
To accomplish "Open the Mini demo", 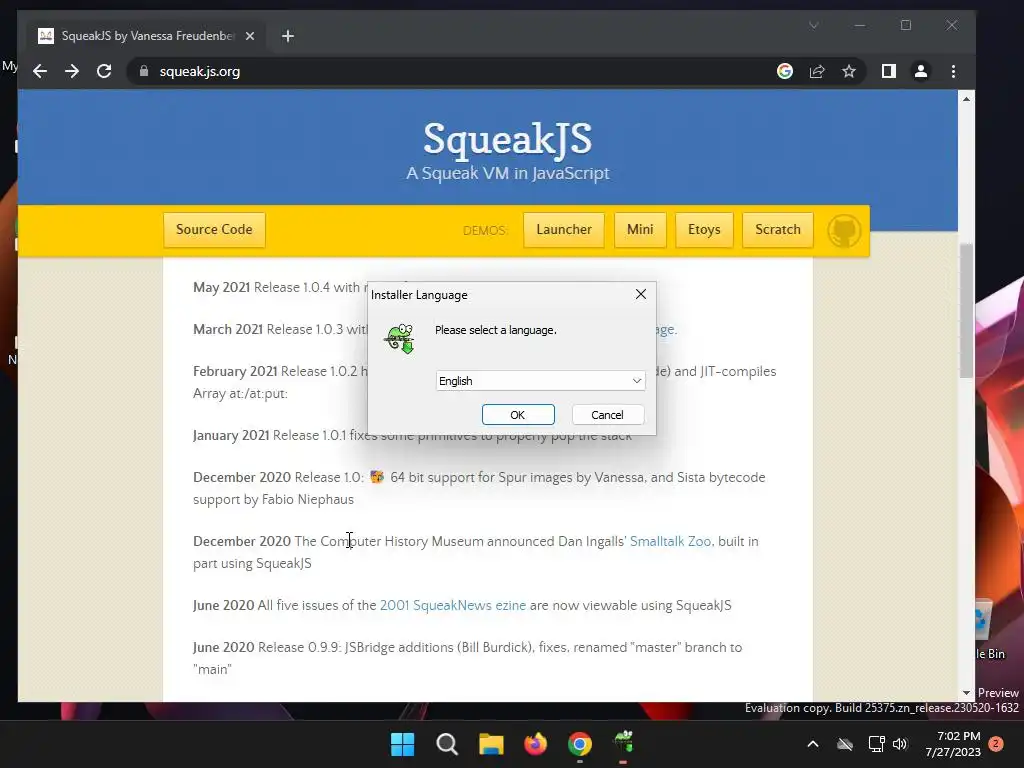I will [x=640, y=230].
